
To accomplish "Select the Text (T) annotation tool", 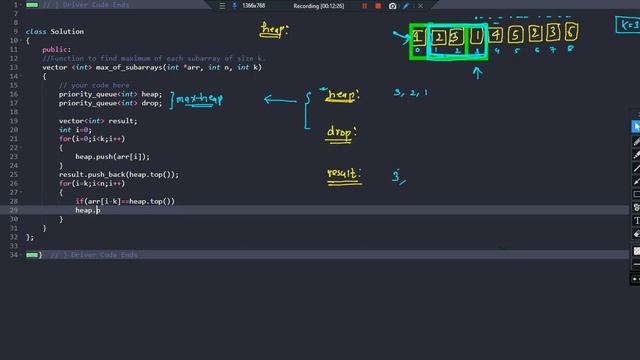I will point(636,221).
